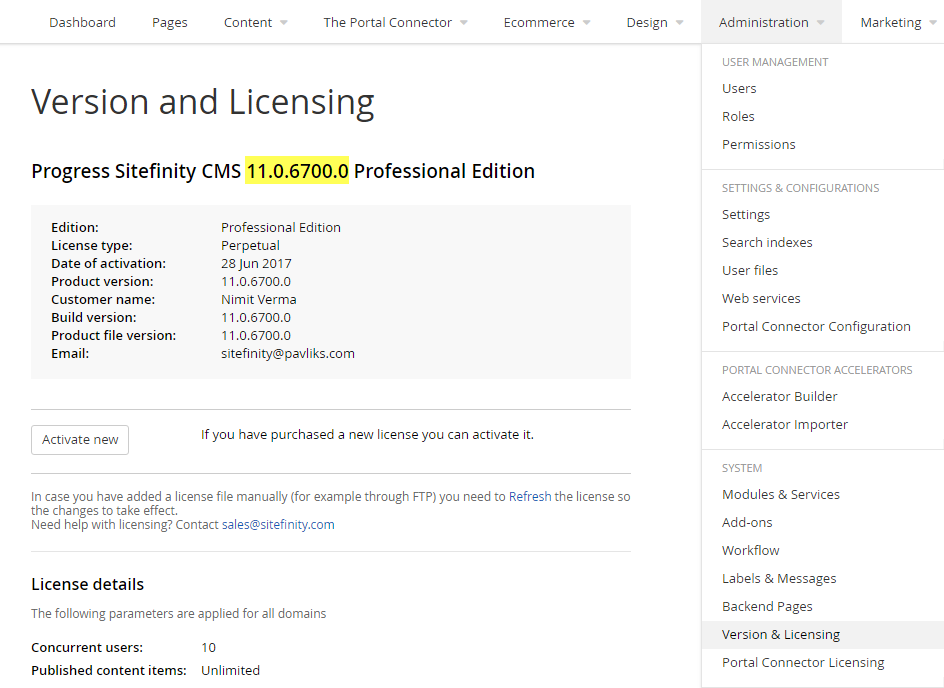Launch Accelerator Importer
This screenshot has width=944, height=688.
(785, 424)
